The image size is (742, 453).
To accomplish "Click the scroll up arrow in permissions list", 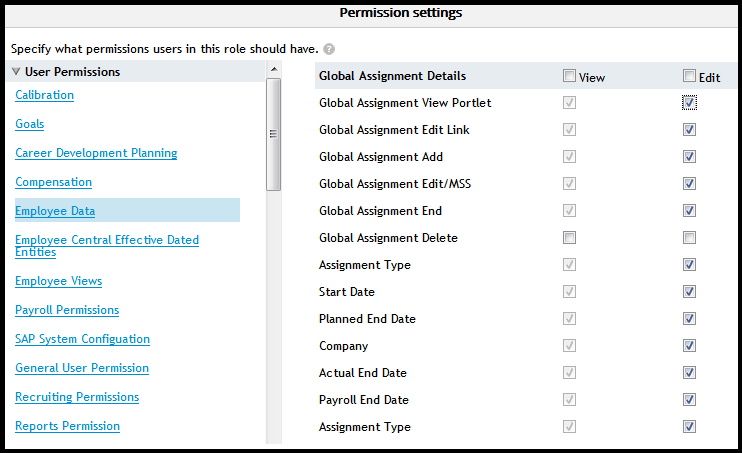I will (x=273, y=69).
